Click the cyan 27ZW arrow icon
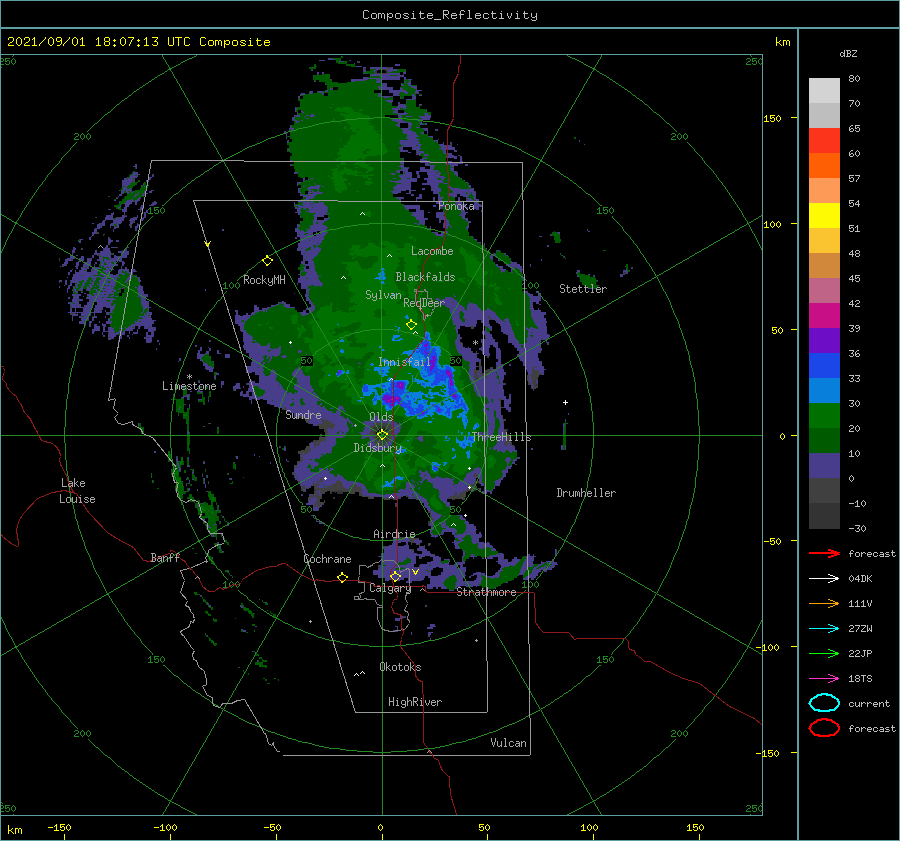The image size is (900, 841). (824, 629)
